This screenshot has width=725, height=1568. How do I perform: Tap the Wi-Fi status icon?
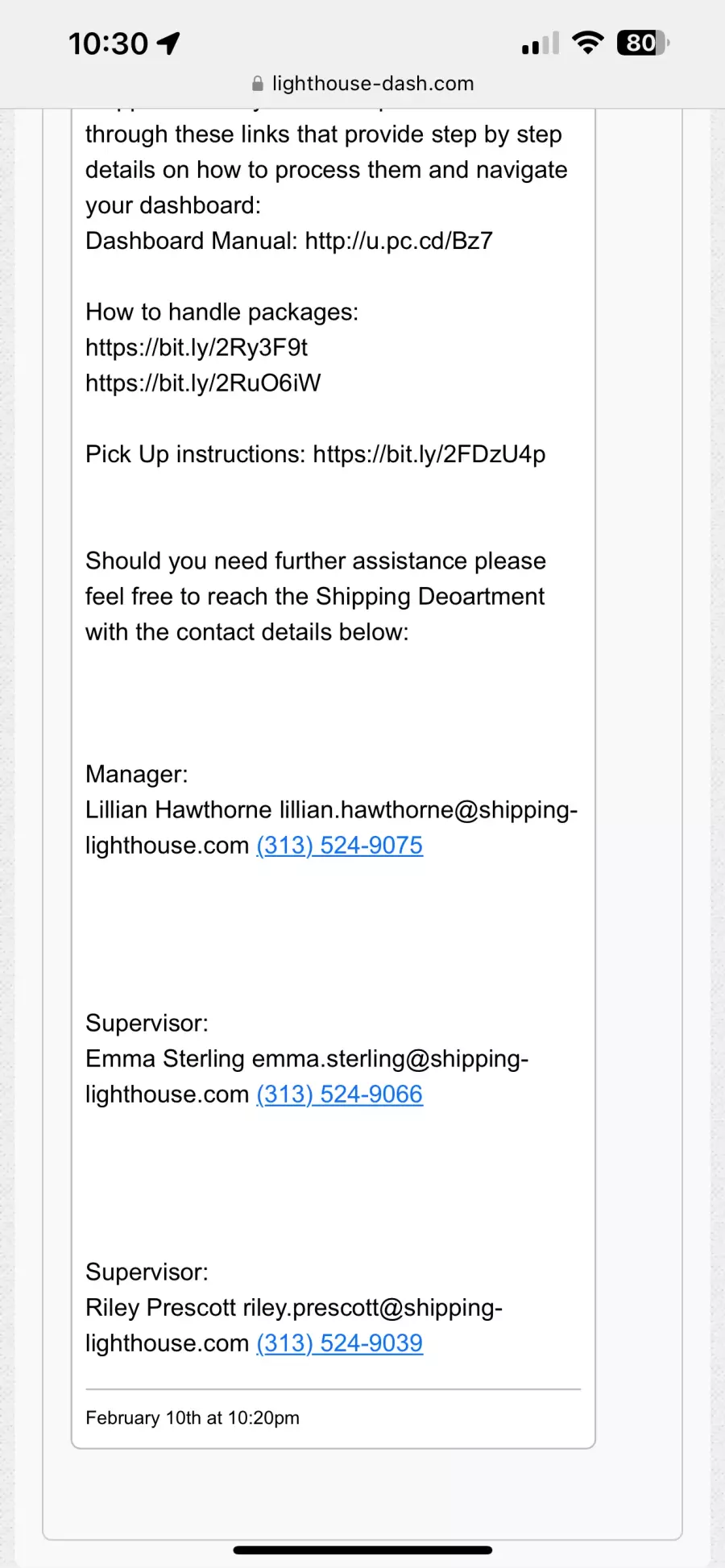pos(588,43)
